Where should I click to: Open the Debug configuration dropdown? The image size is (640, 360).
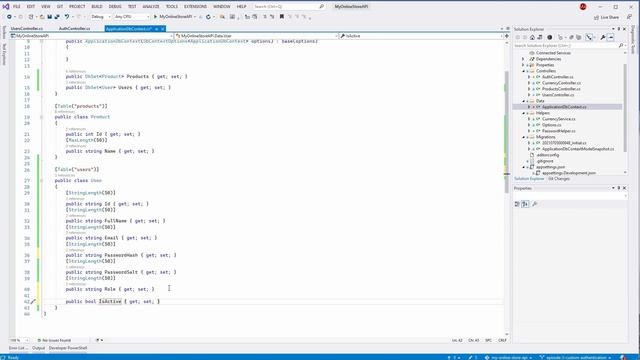(100, 17)
